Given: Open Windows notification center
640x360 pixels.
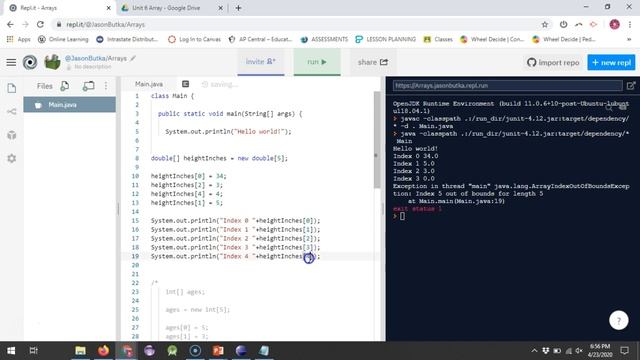Looking at the screenshot, I should (624, 351).
